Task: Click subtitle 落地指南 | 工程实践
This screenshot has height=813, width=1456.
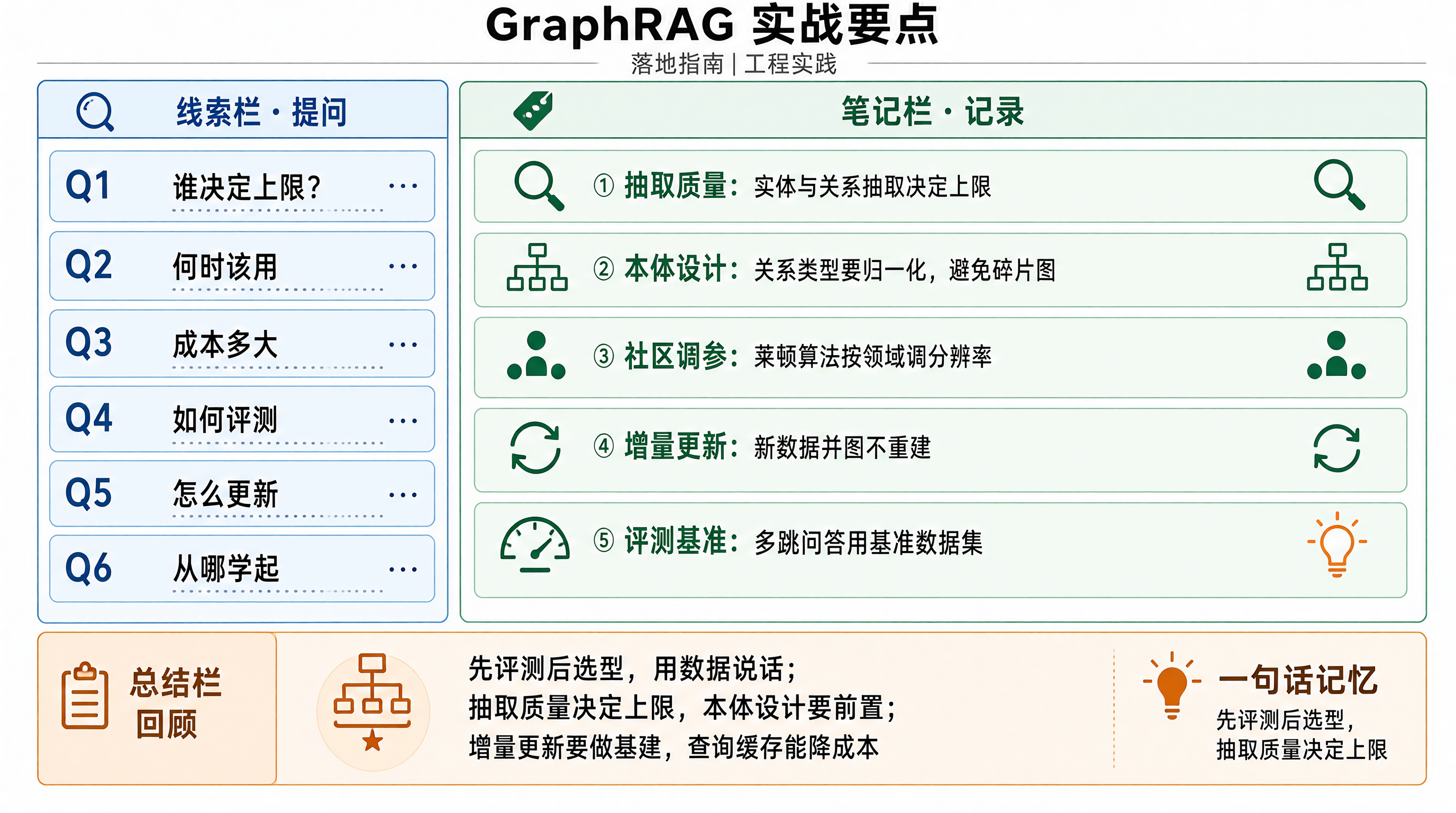Action: click(733, 64)
